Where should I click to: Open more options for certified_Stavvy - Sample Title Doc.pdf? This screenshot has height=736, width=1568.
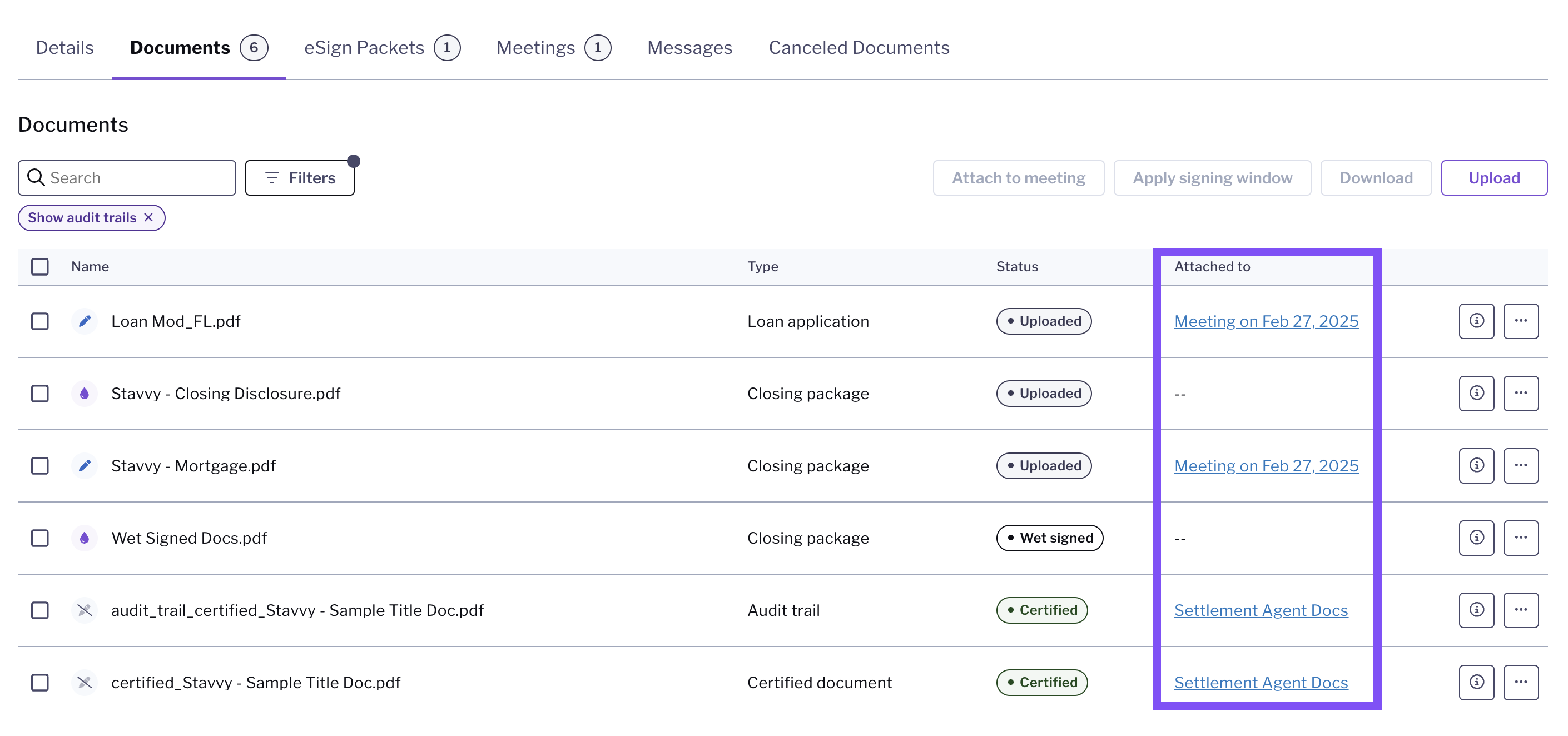(x=1521, y=683)
